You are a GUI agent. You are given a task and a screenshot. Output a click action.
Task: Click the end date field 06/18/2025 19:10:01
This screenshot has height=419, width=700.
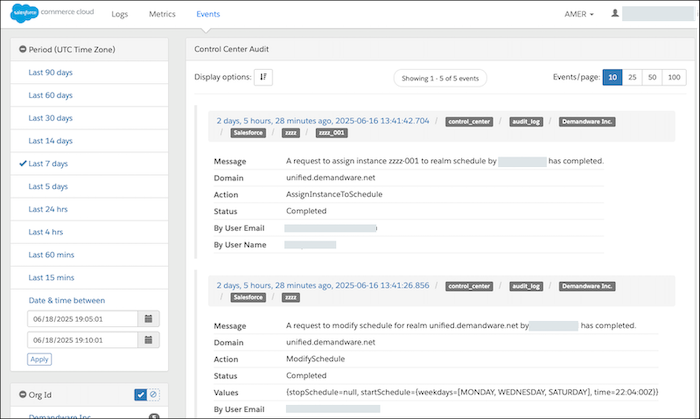(82, 340)
